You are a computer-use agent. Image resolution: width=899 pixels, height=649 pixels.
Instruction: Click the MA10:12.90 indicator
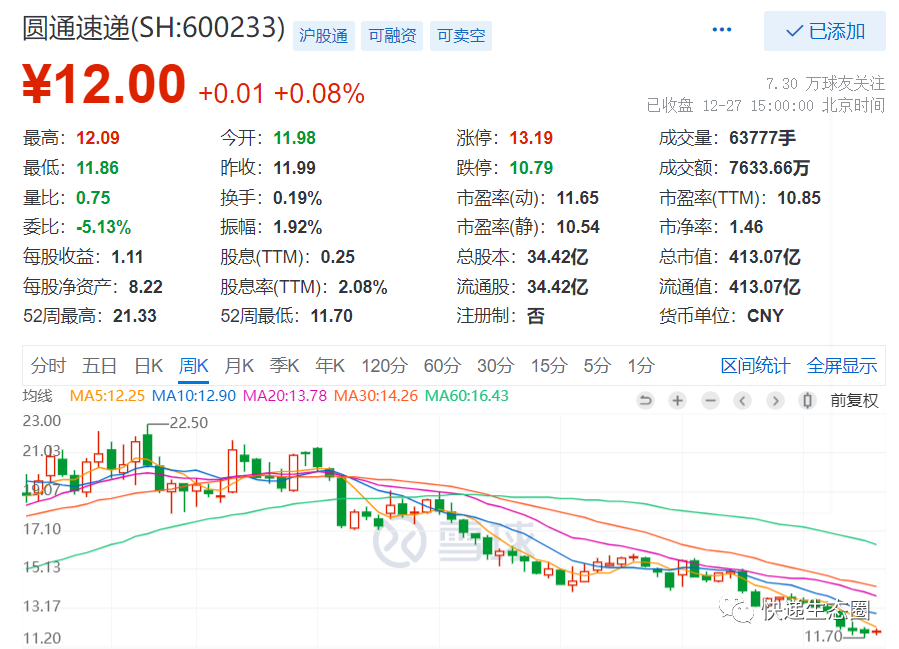click(194, 396)
